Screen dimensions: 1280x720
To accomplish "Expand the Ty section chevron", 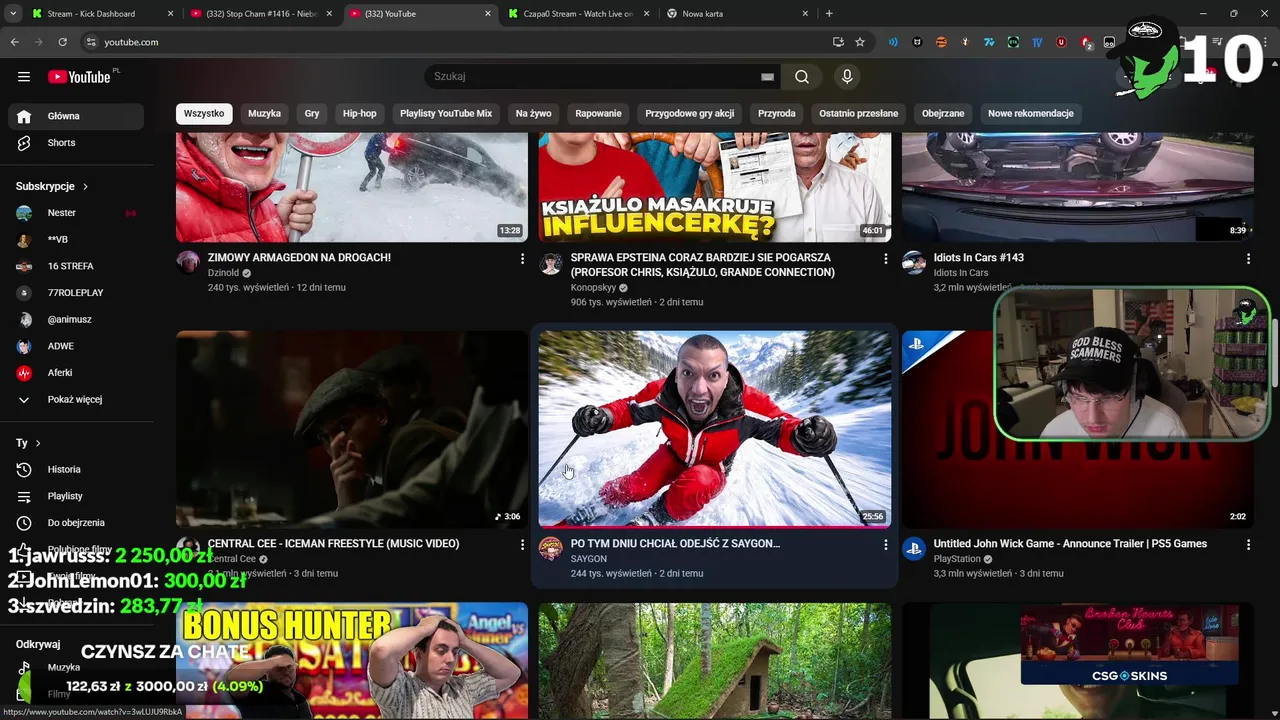I will tap(38, 443).
